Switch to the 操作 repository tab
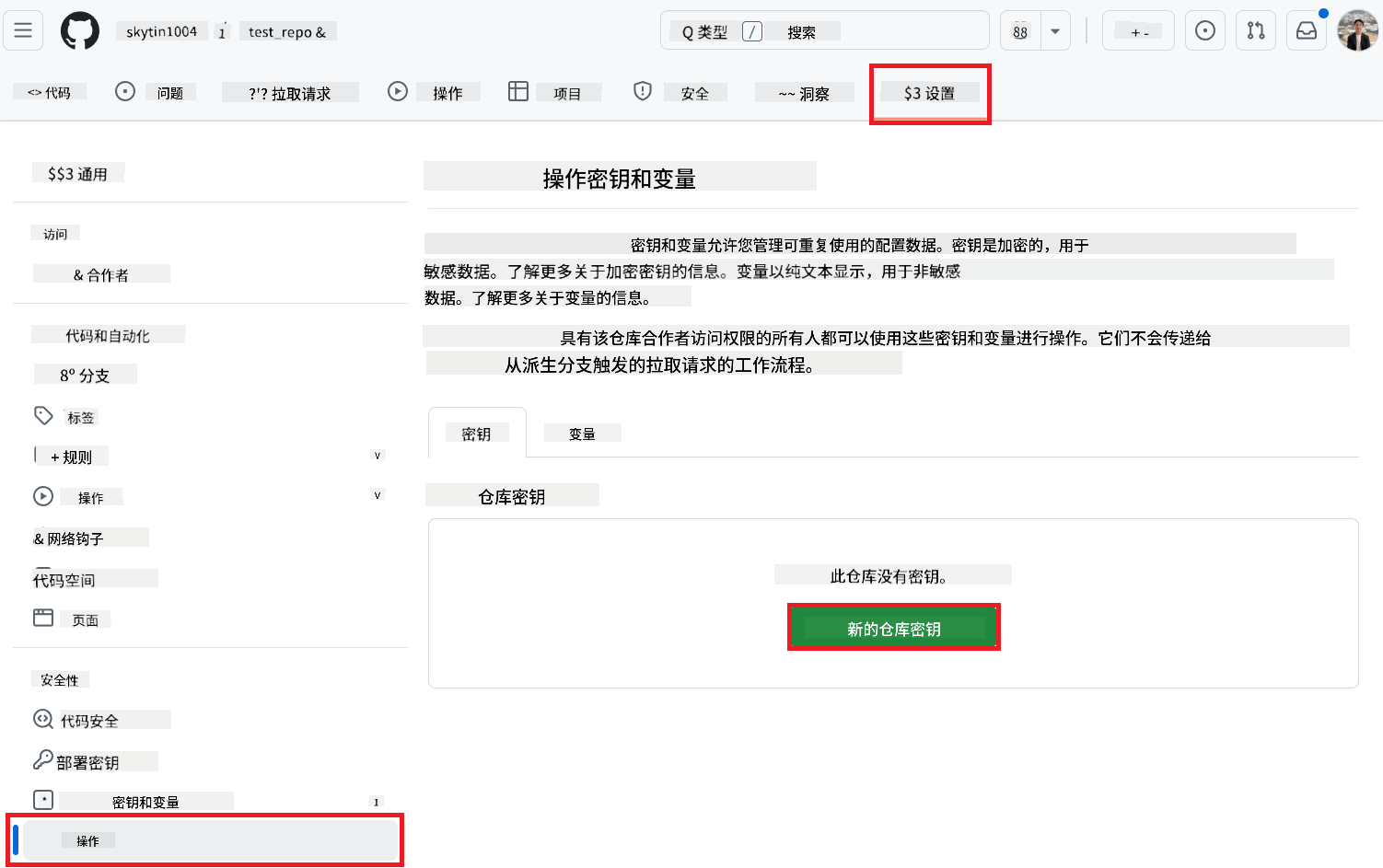Viewport: 1383px width, 868px height. coord(447,92)
